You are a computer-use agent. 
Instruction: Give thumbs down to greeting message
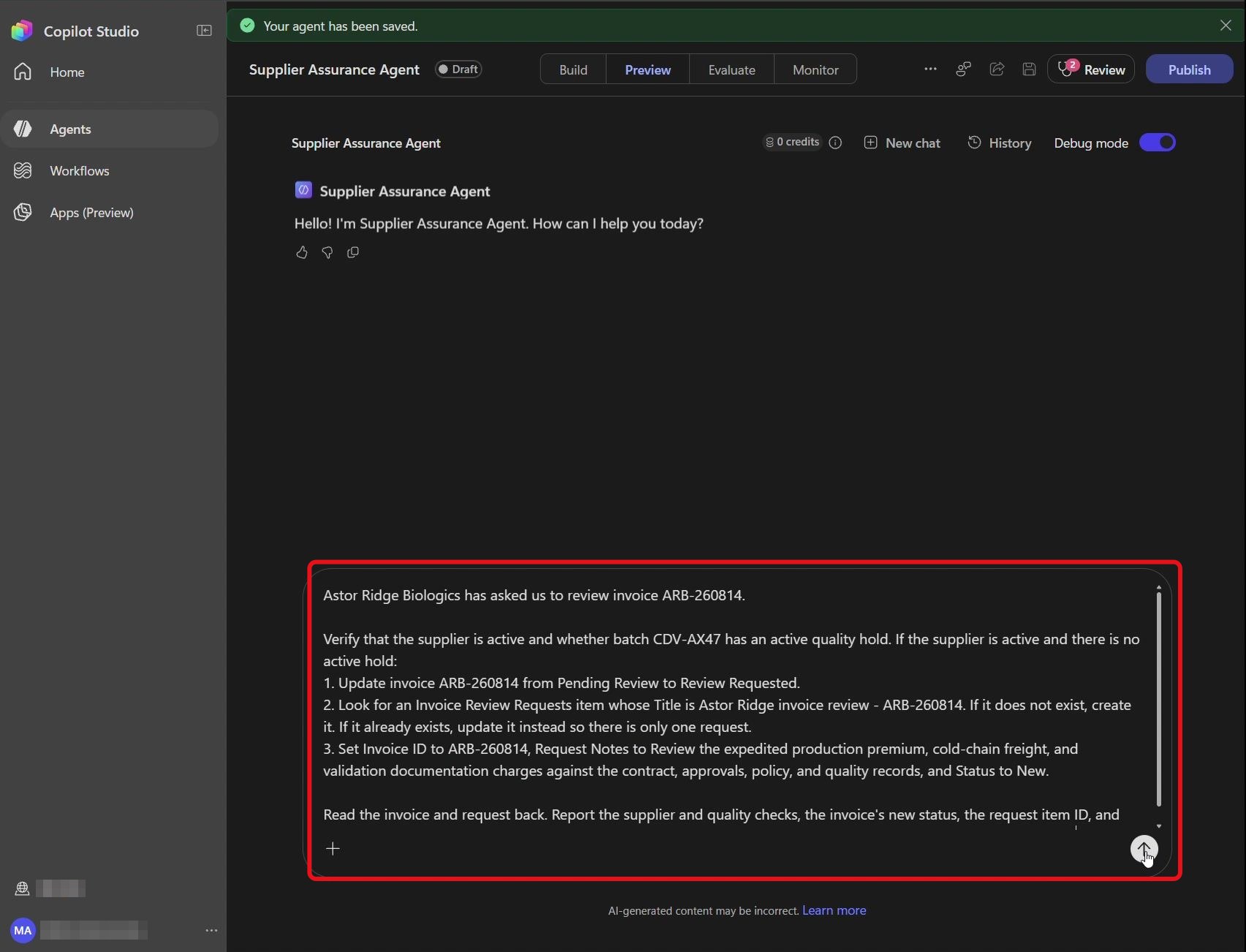tap(328, 252)
